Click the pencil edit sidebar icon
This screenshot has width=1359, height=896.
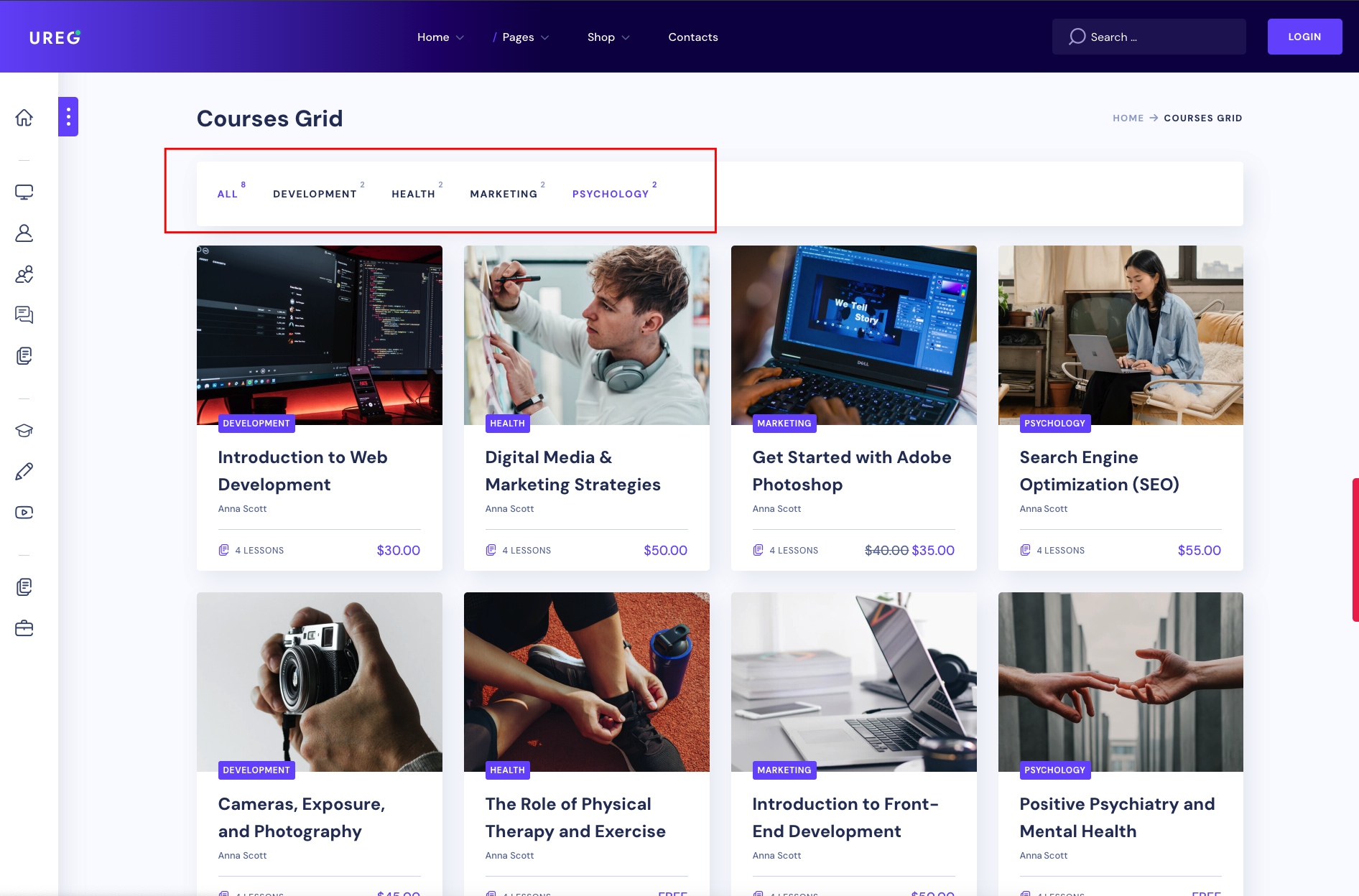pos(24,471)
